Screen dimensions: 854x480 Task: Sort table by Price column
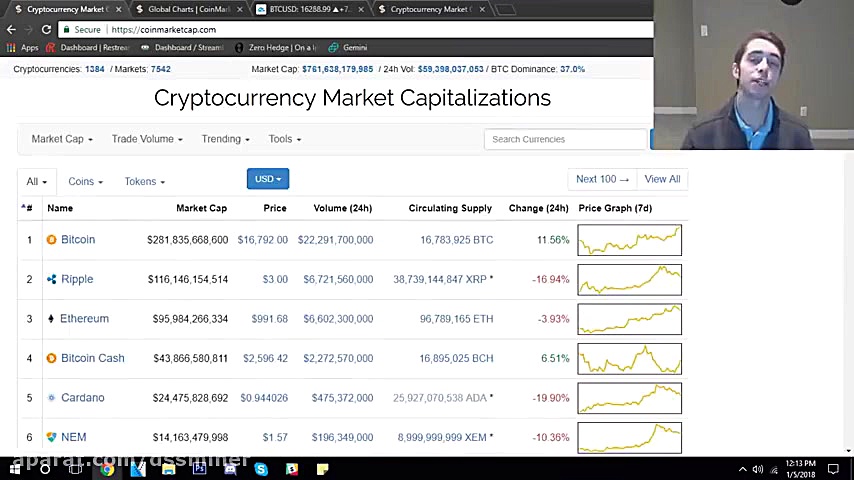coord(275,208)
